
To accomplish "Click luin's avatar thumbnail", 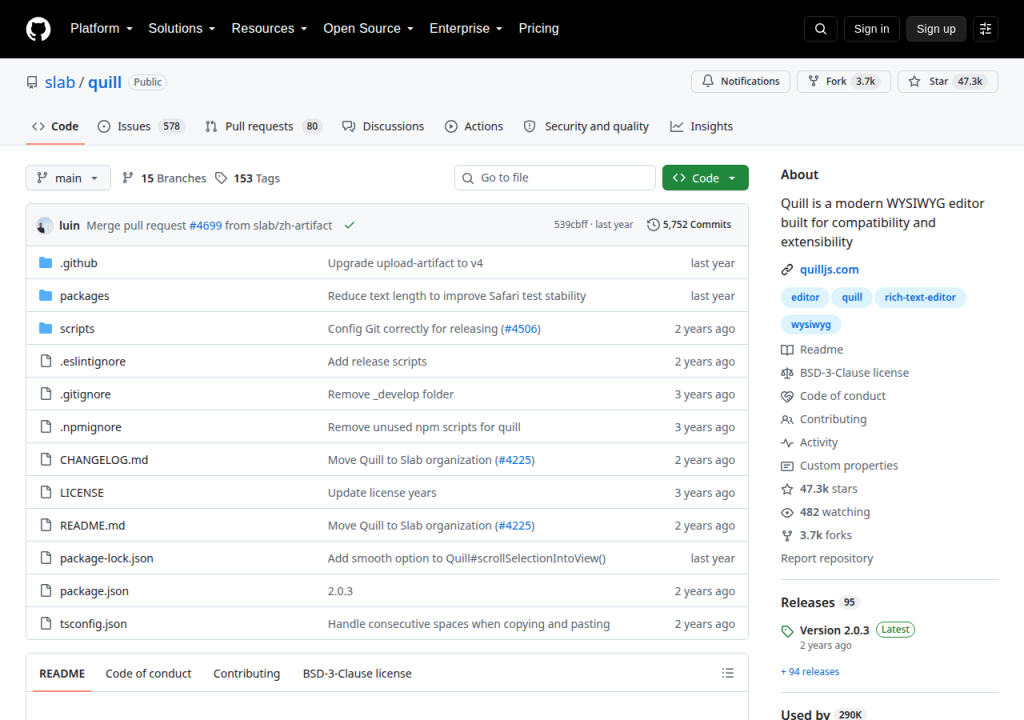I will [44, 225].
